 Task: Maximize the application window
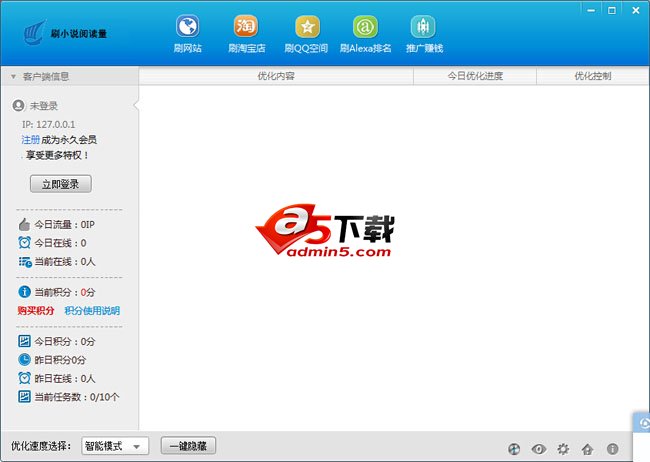(612, 10)
